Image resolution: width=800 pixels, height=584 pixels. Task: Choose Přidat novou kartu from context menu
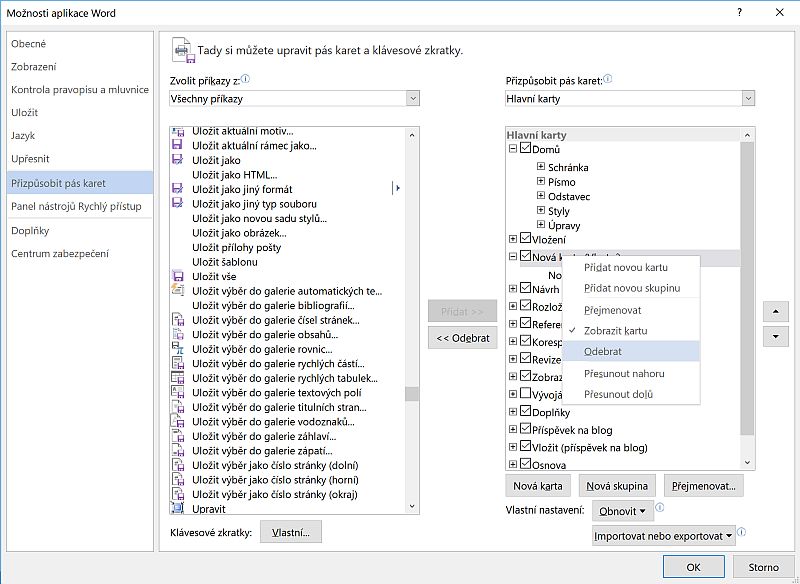click(x=631, y=267)
